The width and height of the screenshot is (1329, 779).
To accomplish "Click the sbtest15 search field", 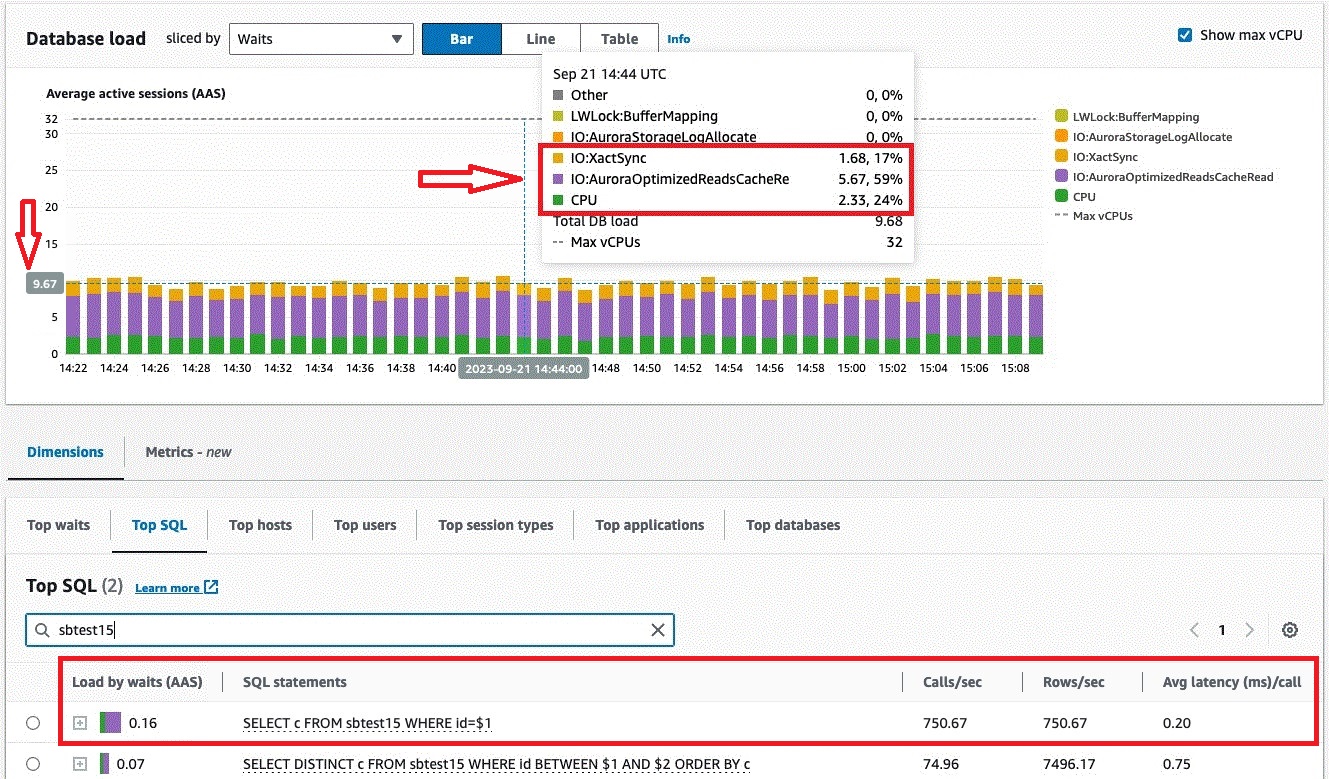I will pyautogui.click(x=350, y=630).
